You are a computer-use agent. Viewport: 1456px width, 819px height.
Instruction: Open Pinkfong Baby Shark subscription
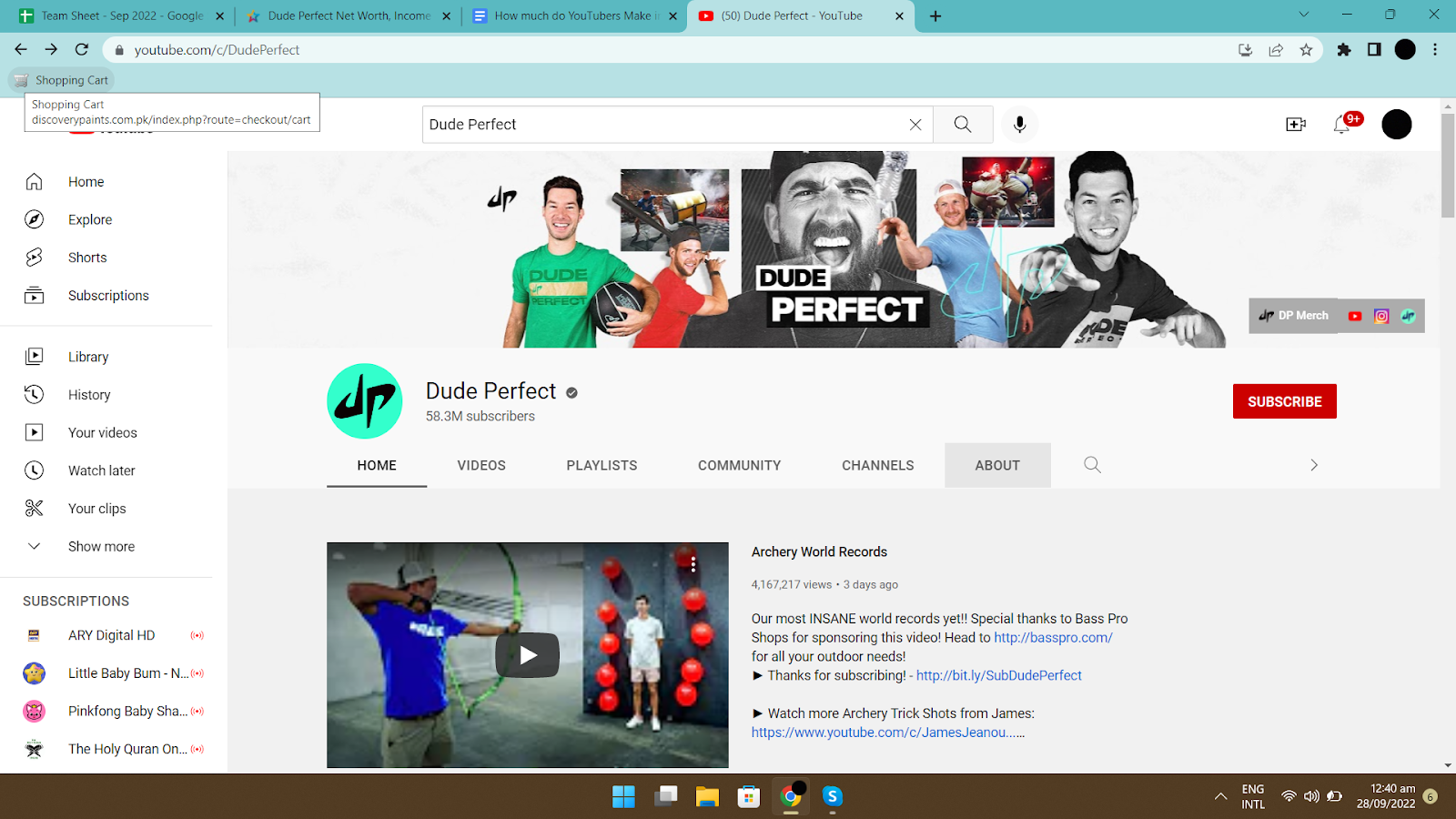(113, 712)
